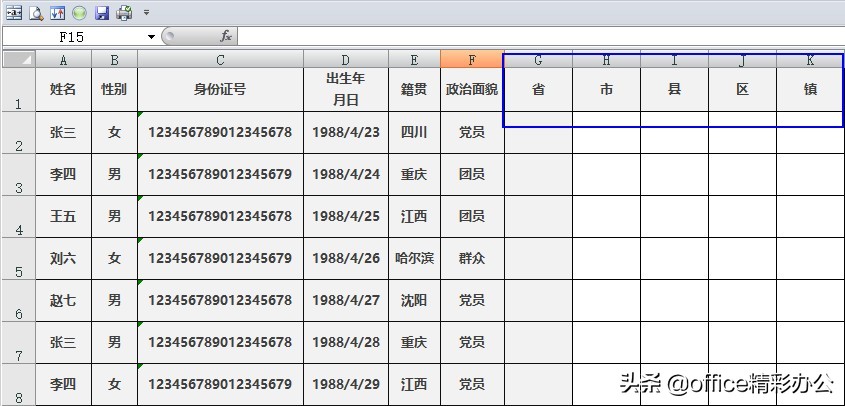Screen dimensions: 845x406
Task: Click the sort arrows icon in toolbar
Action: click(58, 13)
